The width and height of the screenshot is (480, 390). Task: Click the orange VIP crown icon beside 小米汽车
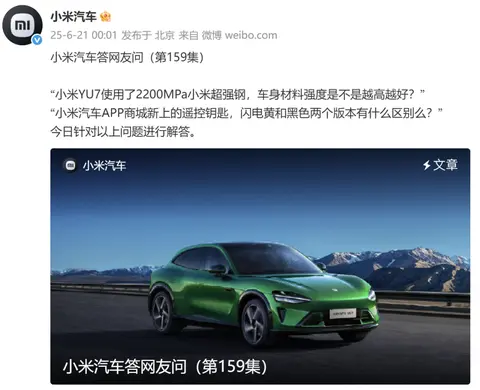click(105, 16)
